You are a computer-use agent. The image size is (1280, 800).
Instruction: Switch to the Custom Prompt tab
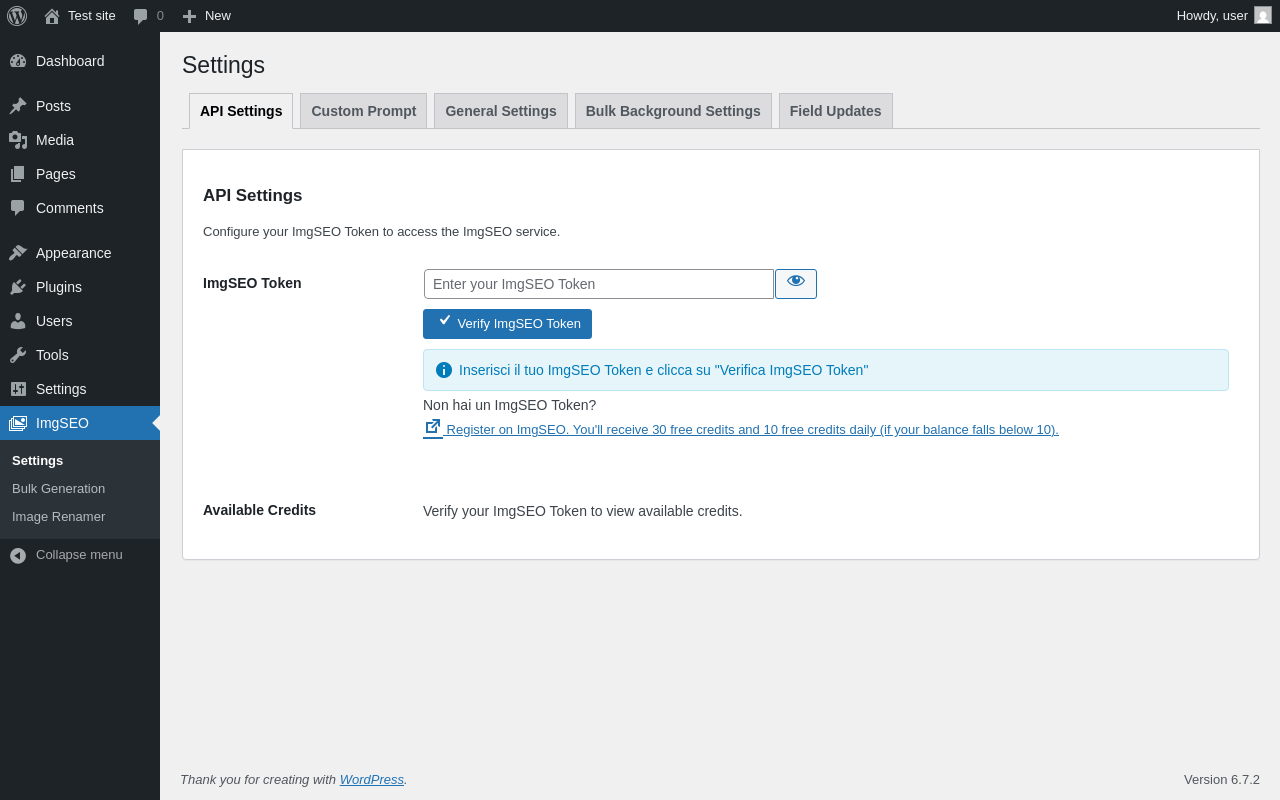(364, 111)
